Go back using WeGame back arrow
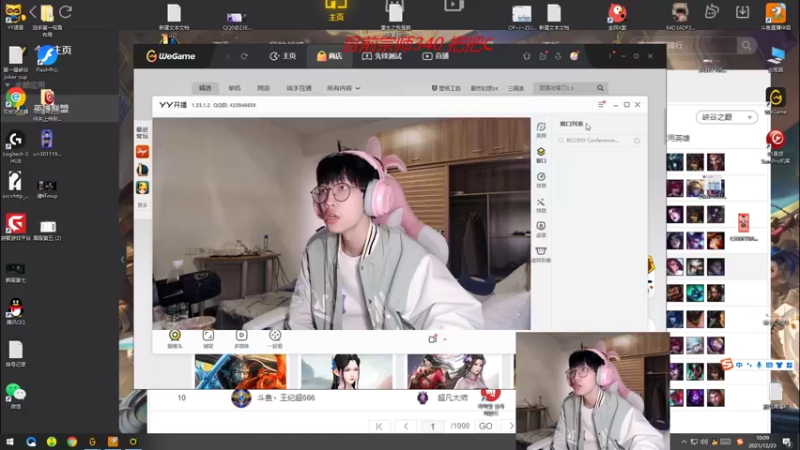Image resolution: width=800 pixels, height=450 pixels. click(x=229, y=56)
